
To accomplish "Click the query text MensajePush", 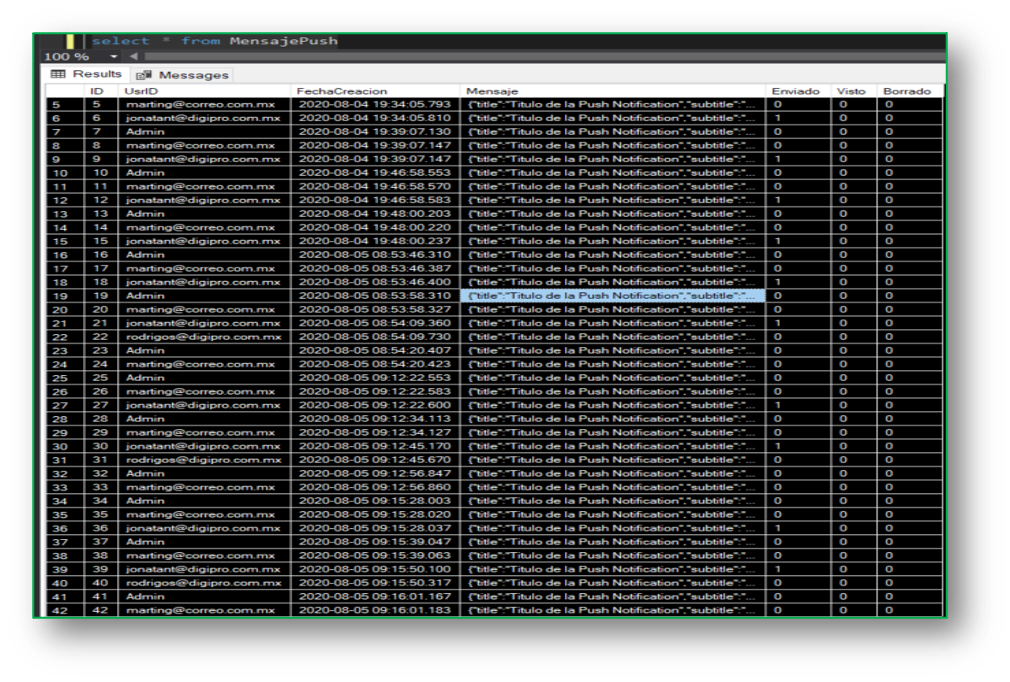I will pyautogui.click(x=283, y=41).
